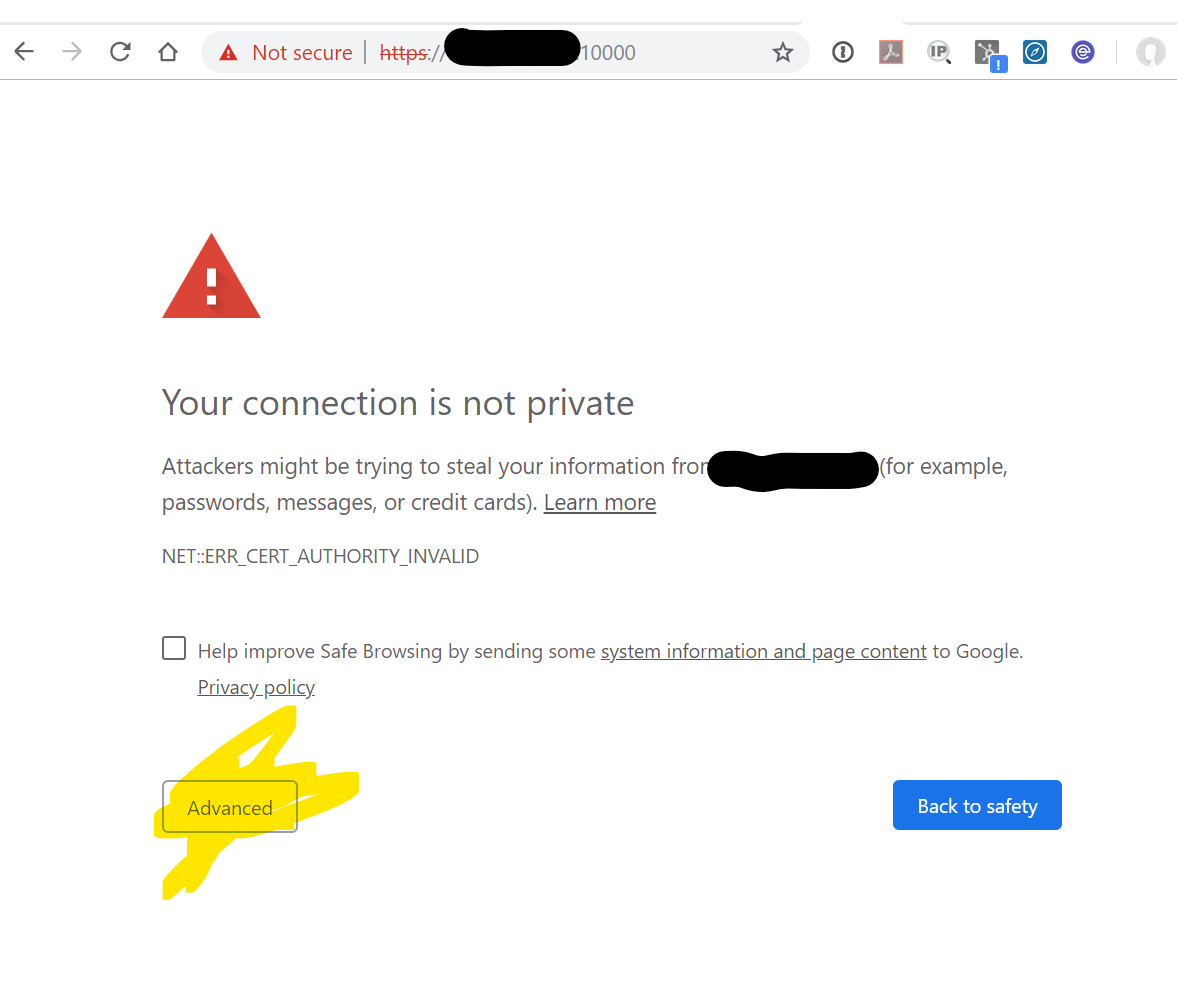Open the 1Password extension
1177x1006 pixels.
(843, 52)
